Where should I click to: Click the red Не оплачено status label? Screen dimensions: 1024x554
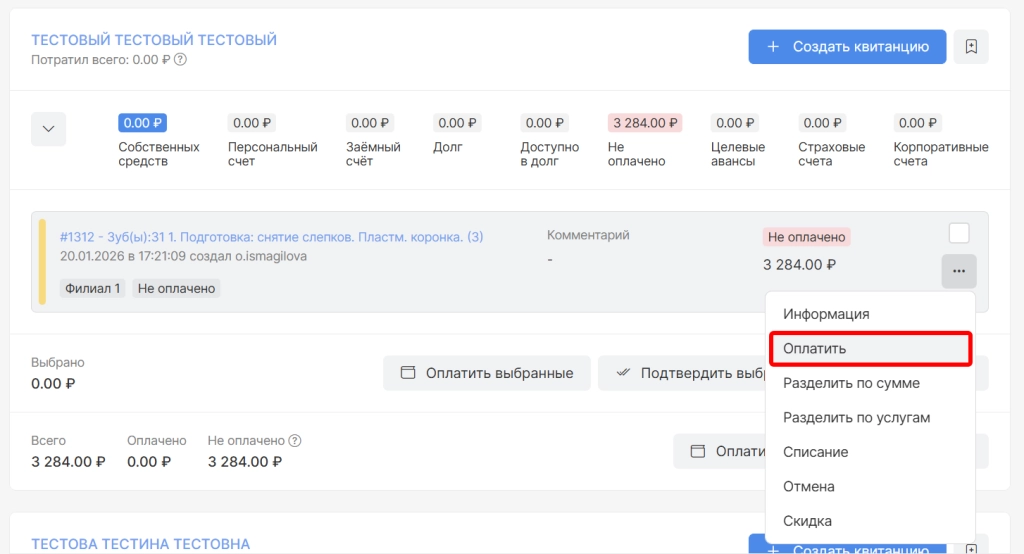806,237
